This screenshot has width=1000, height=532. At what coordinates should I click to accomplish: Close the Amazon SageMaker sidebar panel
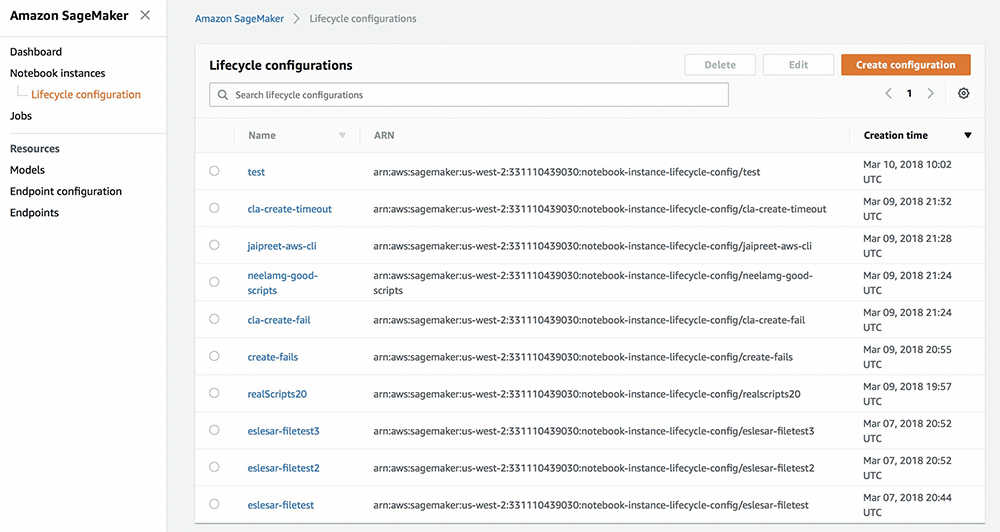tap(146, 15)
